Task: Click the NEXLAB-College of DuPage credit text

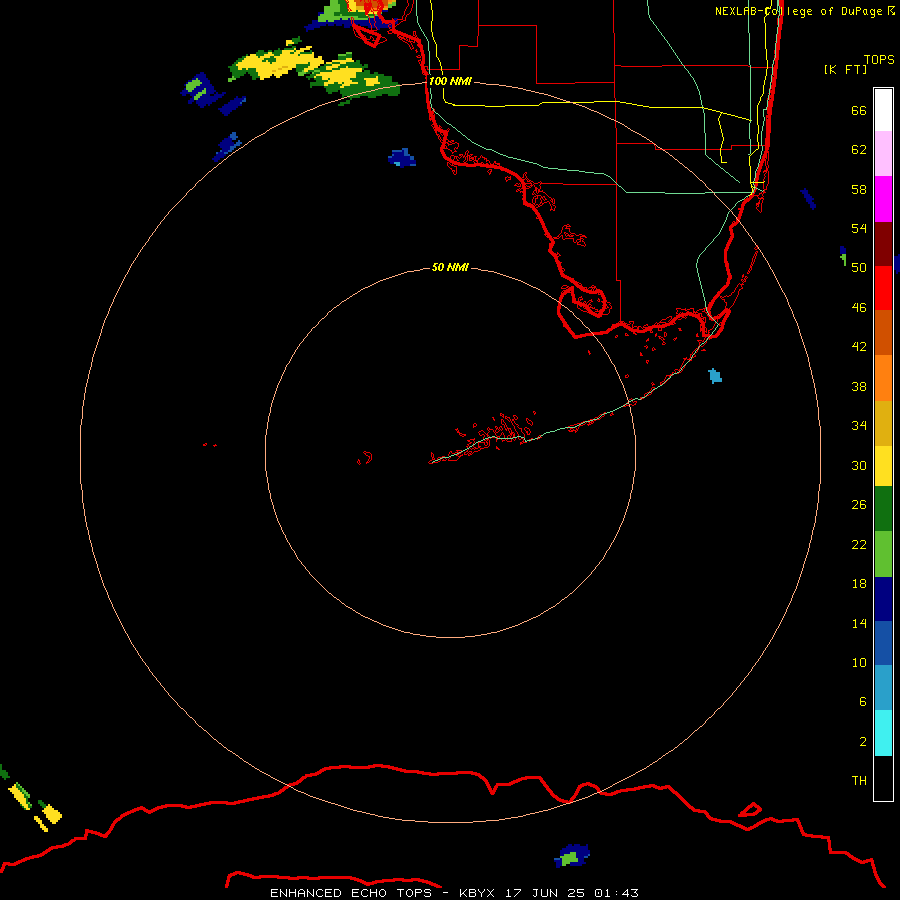Action: tap(805, 11)
